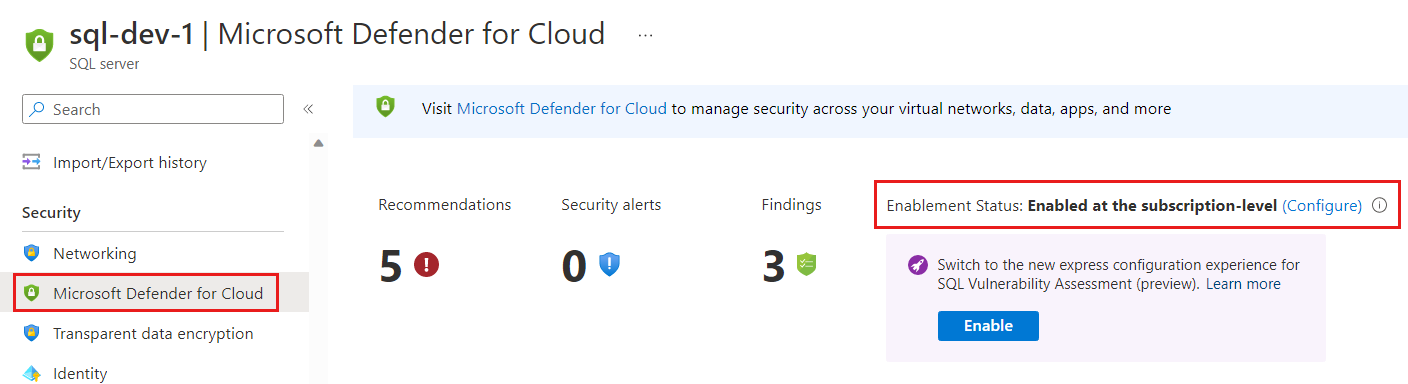Screen dimensions: 1408x384
Task: Click the Security section heading
Action: click(51, 213)
